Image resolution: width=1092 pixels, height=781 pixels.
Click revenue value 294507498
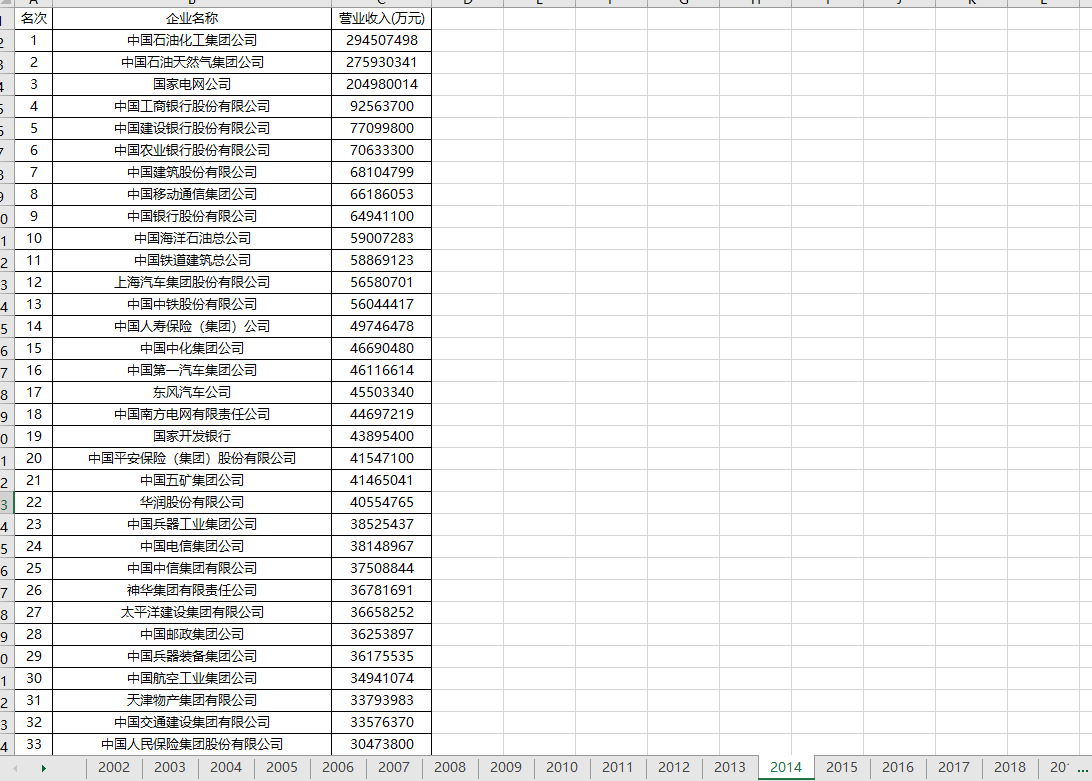click(x=382, y=40)
